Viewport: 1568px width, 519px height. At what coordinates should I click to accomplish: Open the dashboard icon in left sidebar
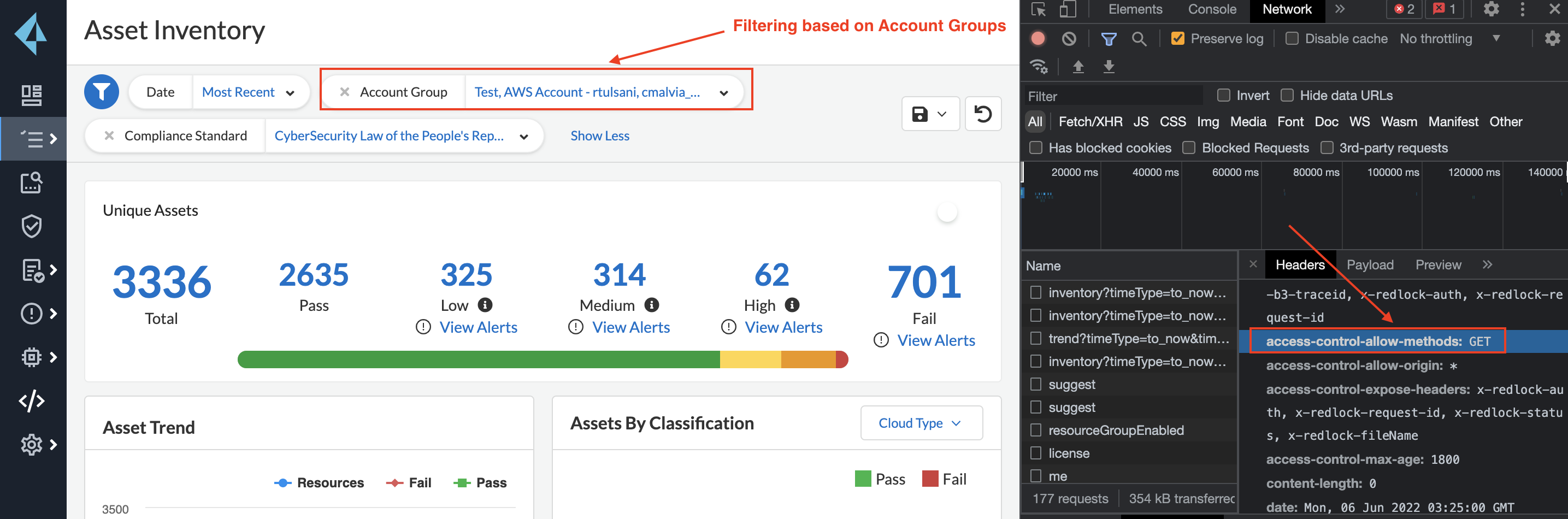32,95
